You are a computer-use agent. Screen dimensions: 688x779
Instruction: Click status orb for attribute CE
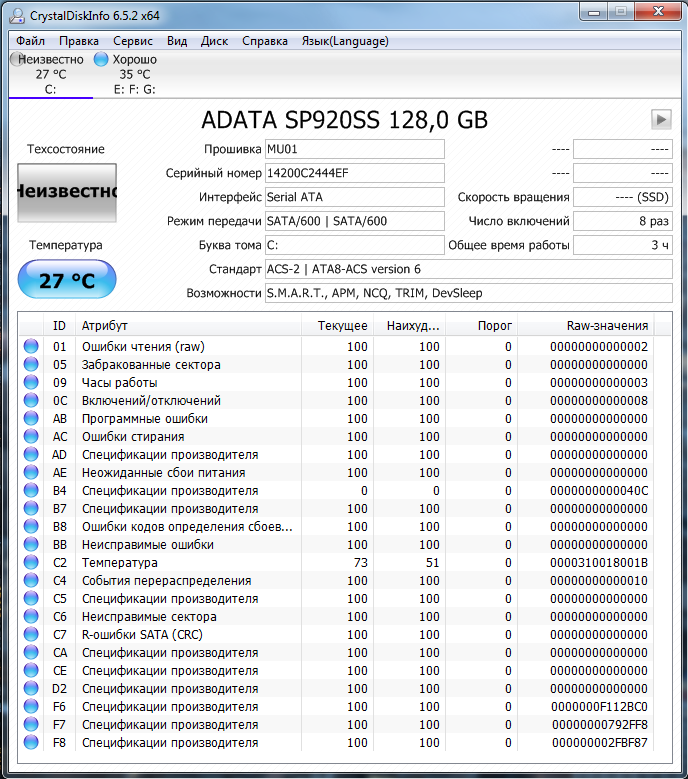31,670
